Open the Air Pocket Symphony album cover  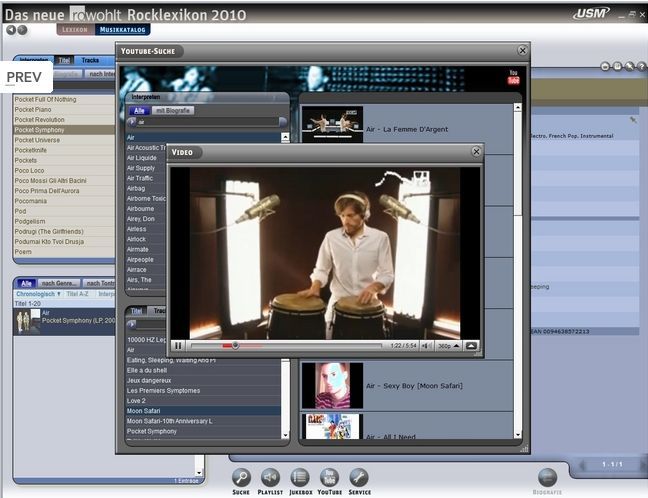point(27,322)
